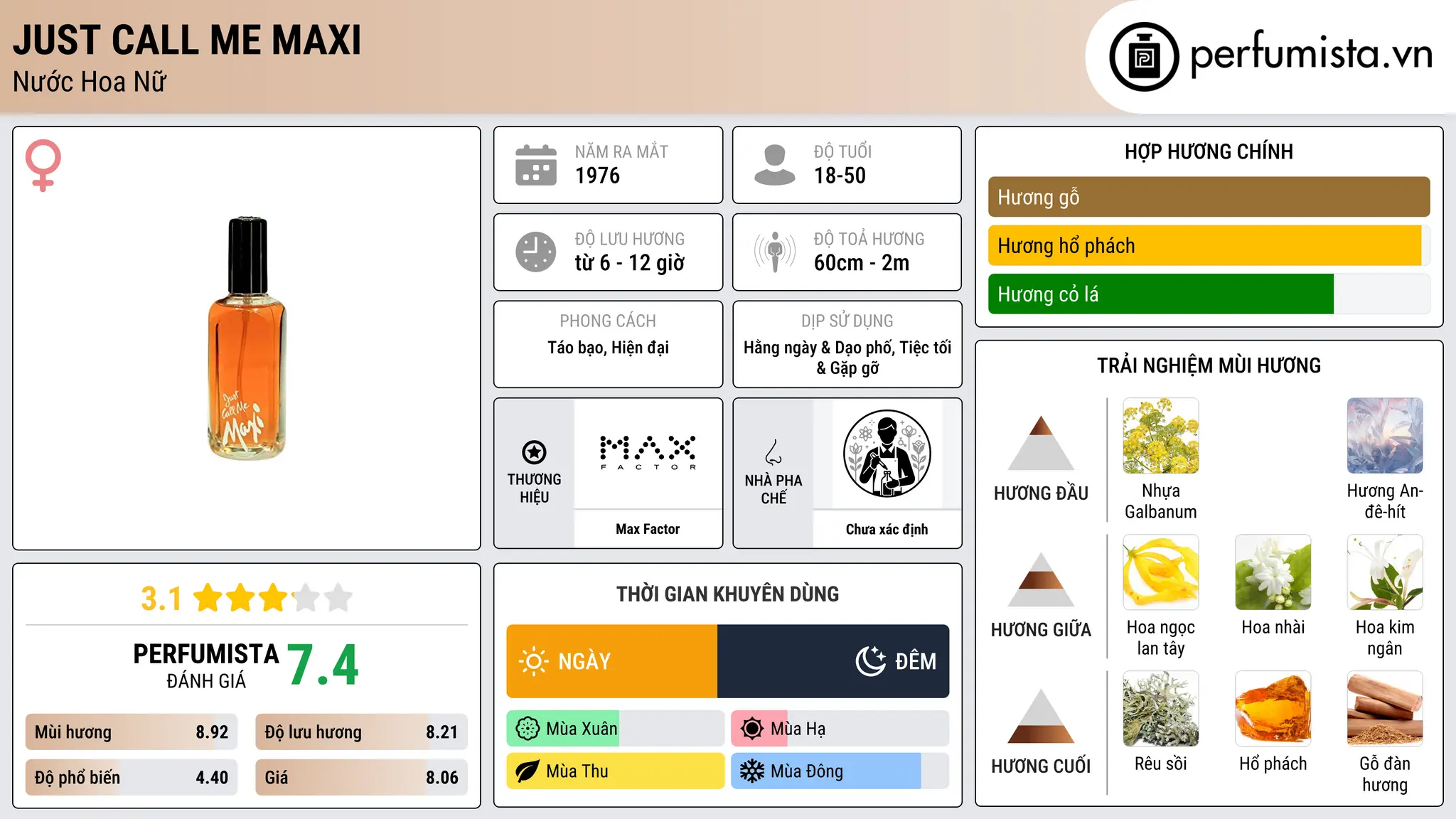Click the clock icon beside Độ lưu hương

click(x=536, y=252)
